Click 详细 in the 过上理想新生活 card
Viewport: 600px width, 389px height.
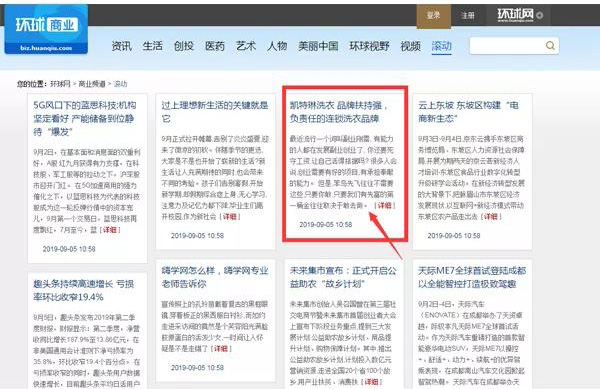pyautogui.click(x=230, y=216)
